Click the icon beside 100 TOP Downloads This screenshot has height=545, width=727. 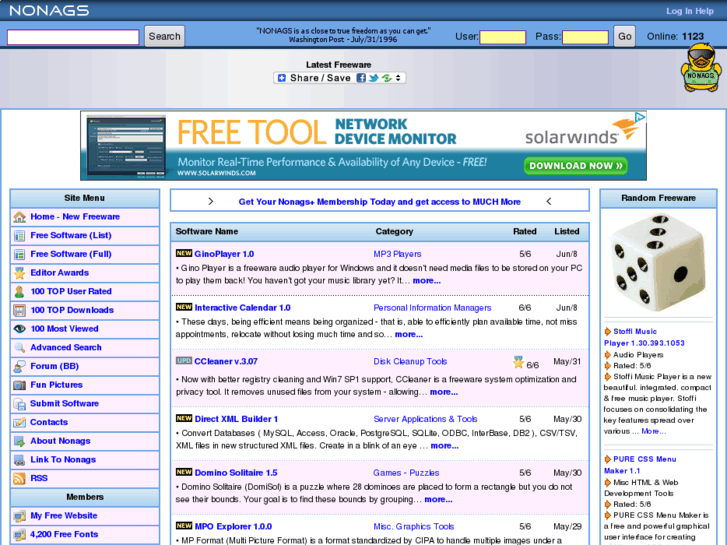[x=19, y=310]
